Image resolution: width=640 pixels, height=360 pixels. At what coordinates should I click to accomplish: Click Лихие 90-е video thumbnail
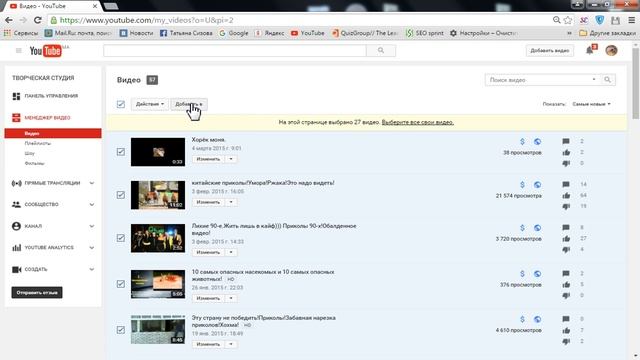click(158, 238)
